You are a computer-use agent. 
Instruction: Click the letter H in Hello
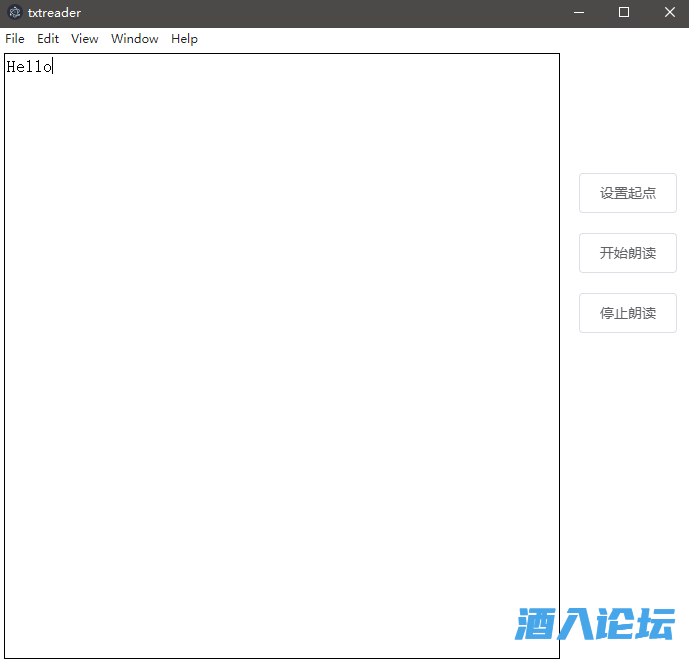coord(11,67)
